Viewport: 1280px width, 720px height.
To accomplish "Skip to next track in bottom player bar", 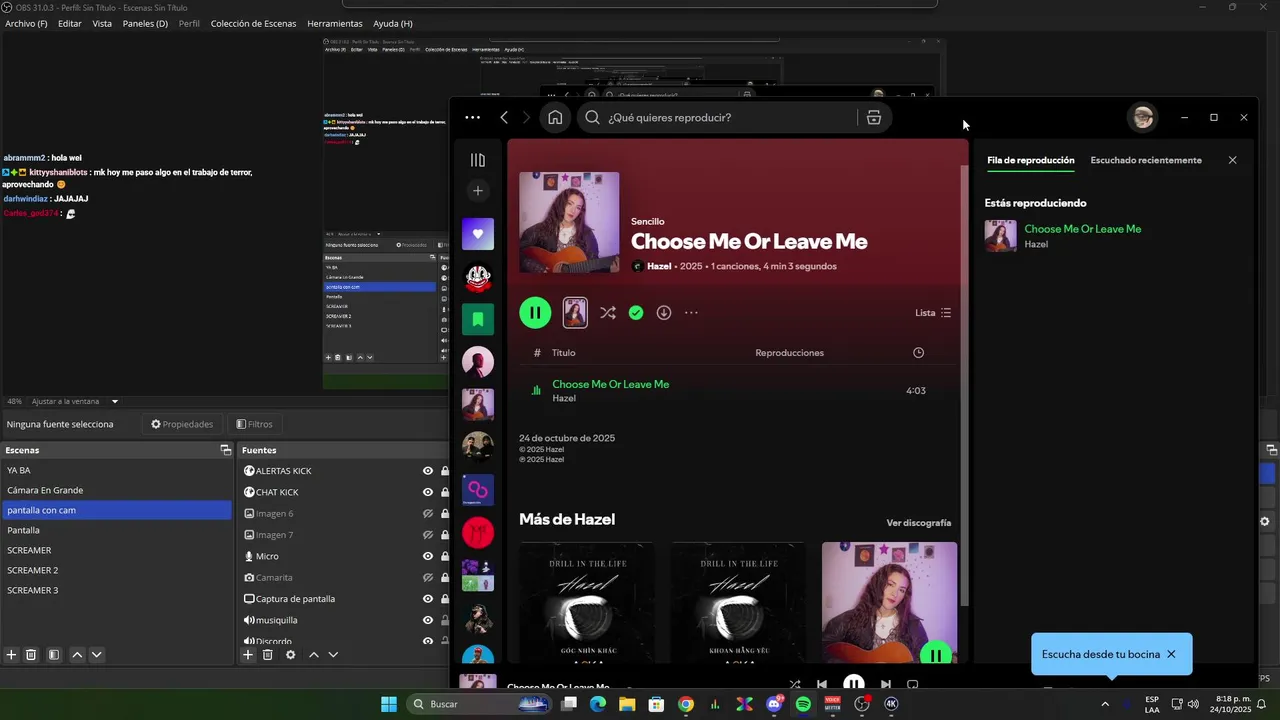I will [885, 685].
